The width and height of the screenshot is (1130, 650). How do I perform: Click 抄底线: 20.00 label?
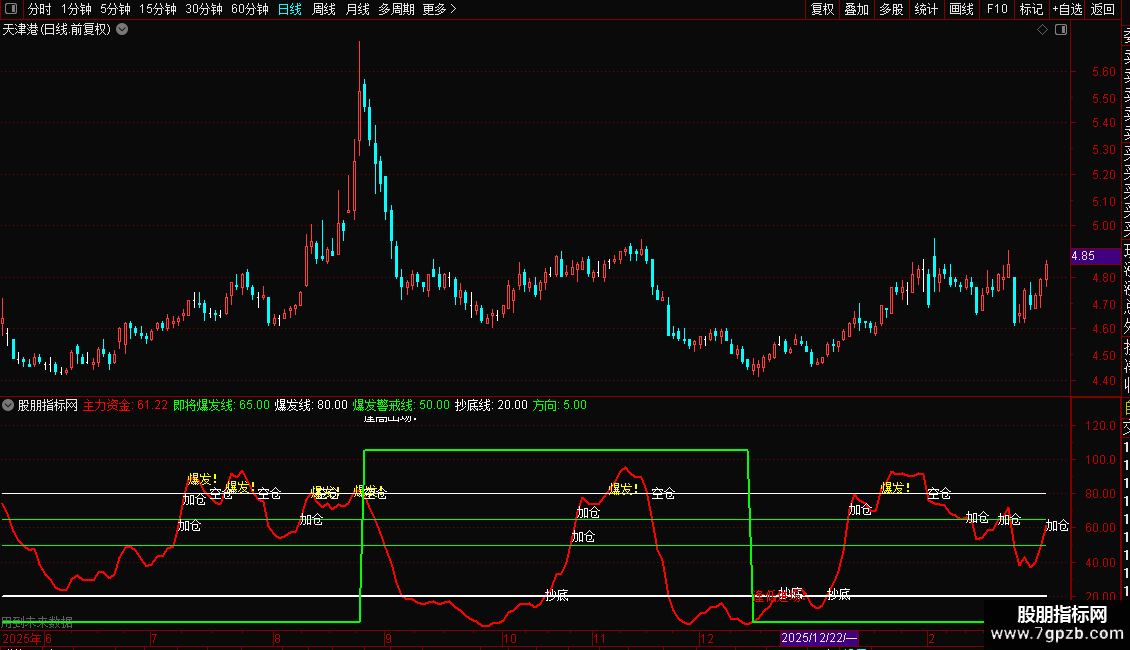coord(491,405)
